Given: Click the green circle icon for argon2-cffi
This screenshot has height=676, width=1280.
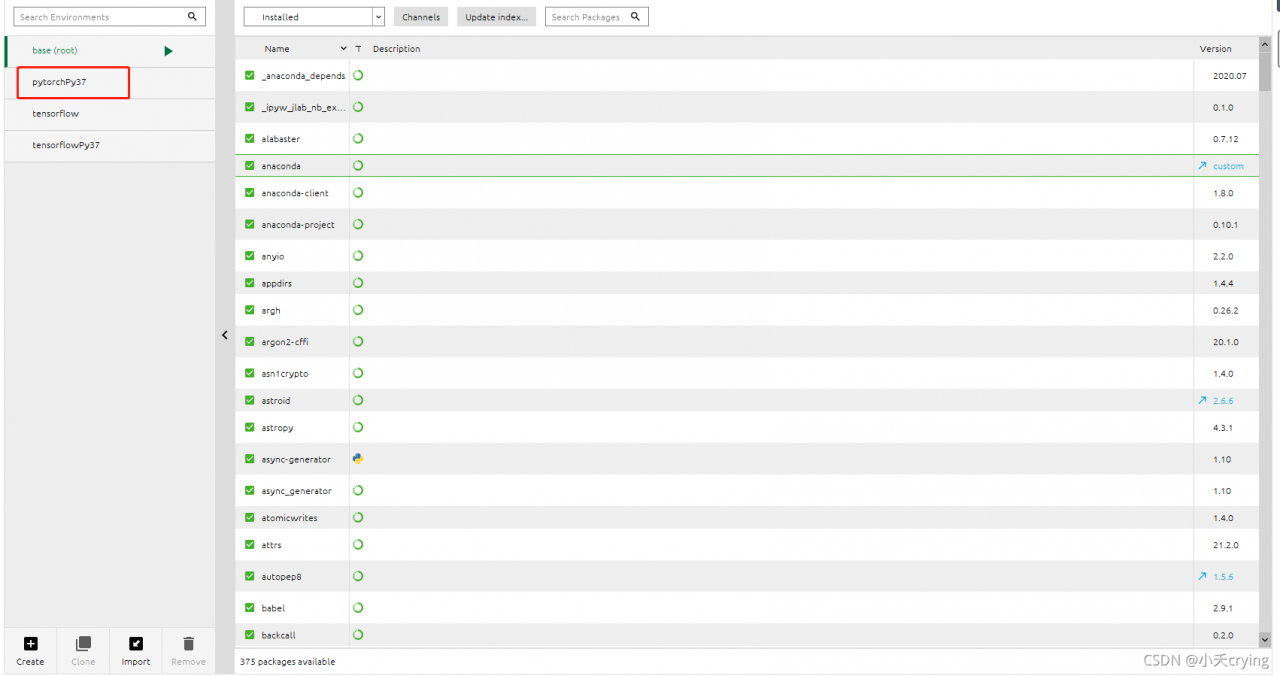Looking at the screenshot, I should [x=358, y=341].
